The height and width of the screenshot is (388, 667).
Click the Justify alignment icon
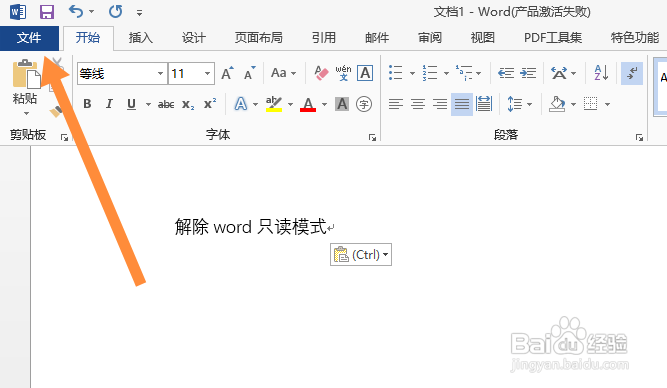[x=462, y=104]
